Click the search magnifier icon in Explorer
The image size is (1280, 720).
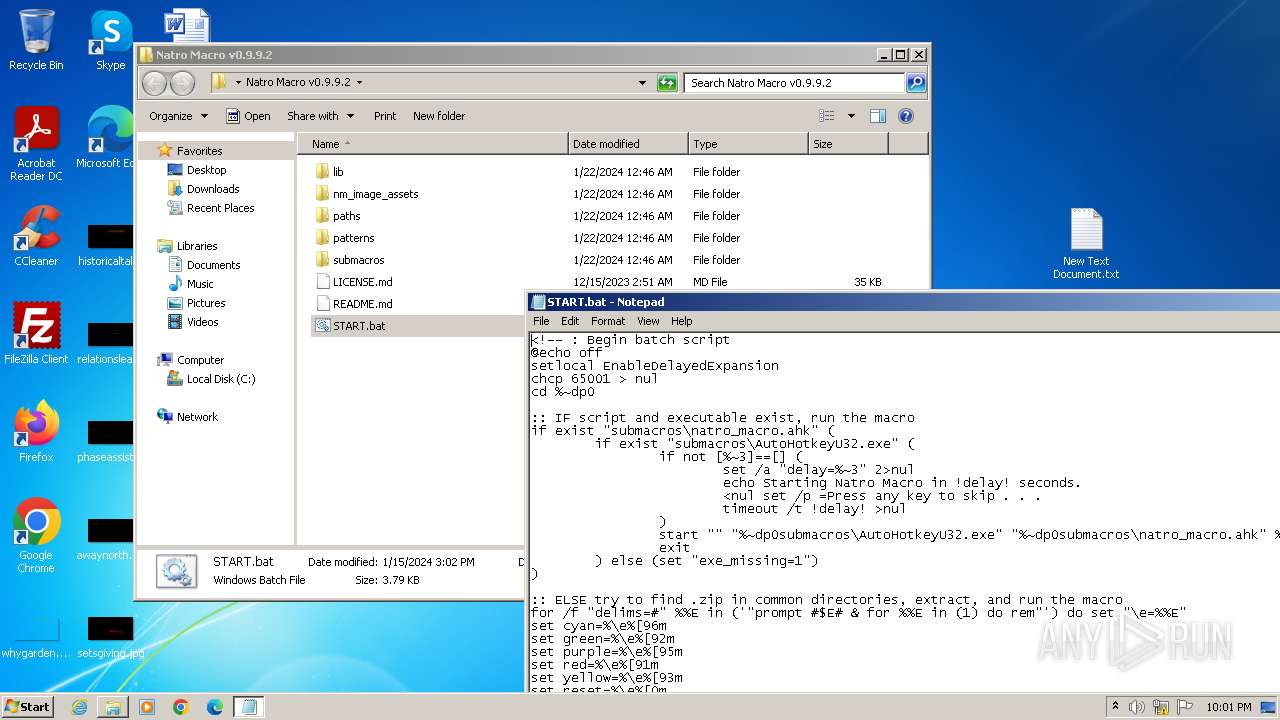[915, 83]
